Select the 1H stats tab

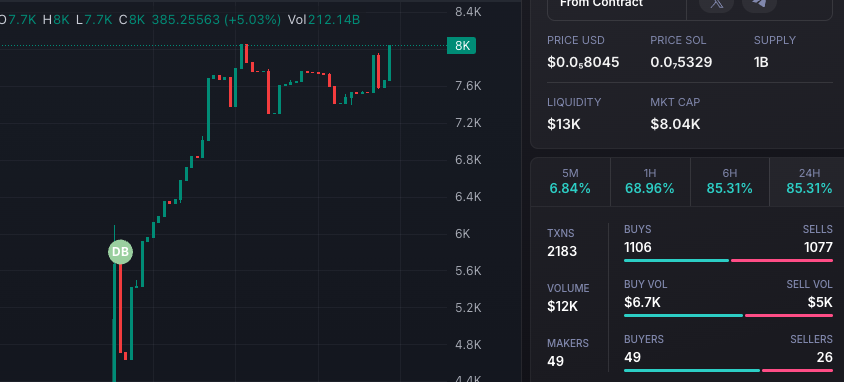tap(650, 181)
